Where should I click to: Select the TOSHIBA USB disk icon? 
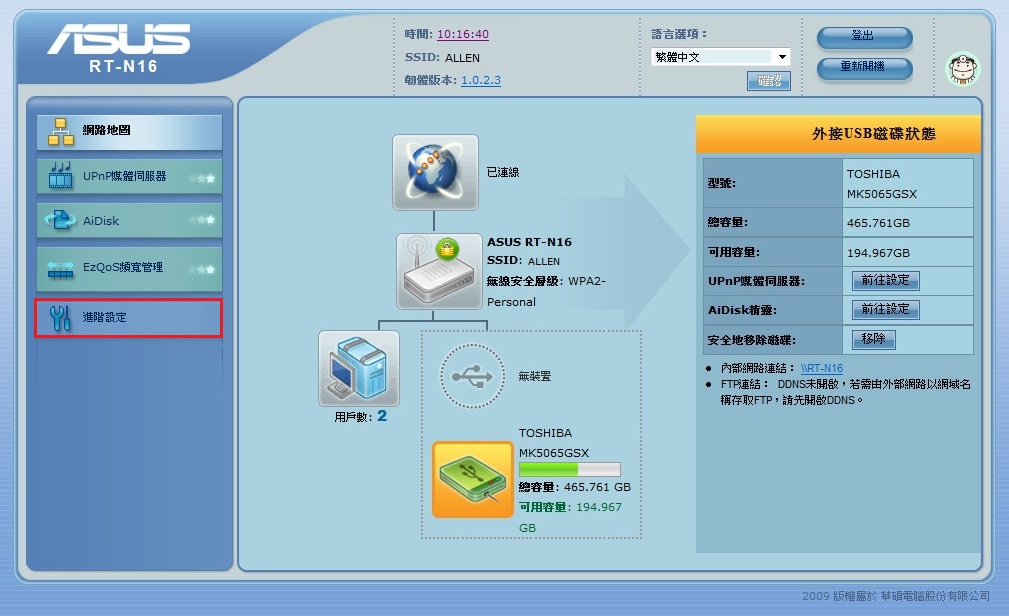tap(472, 480)
